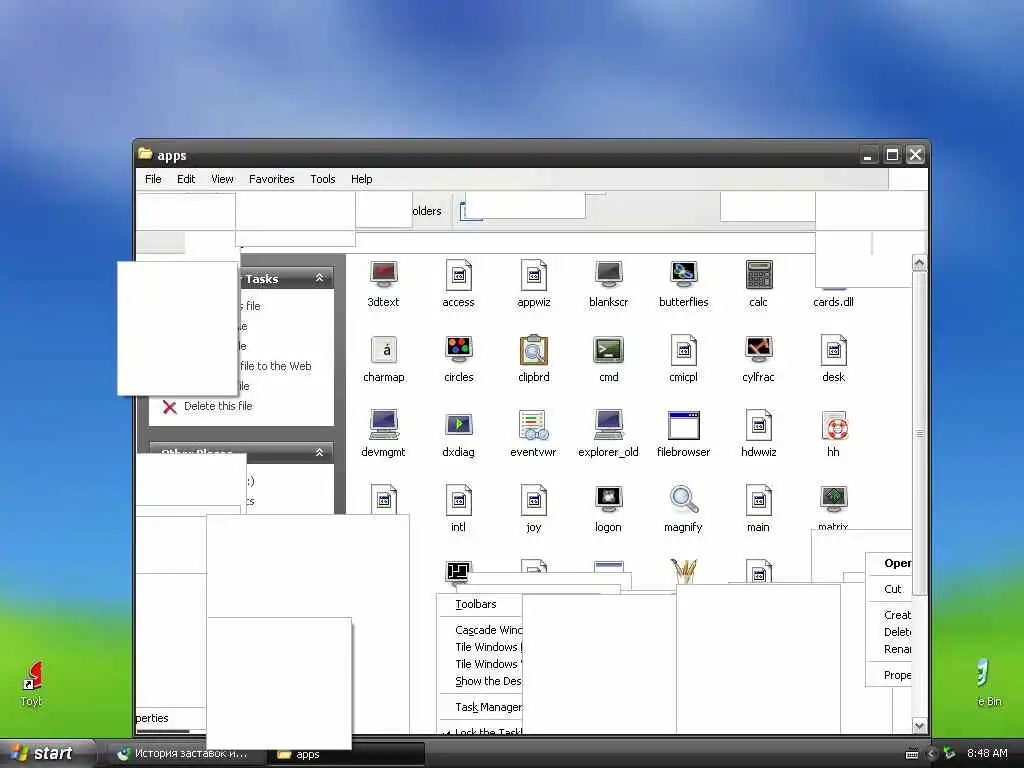Open the Help menu
The width and height of the screenshot is (1024, 768).
tap(361, 179)
